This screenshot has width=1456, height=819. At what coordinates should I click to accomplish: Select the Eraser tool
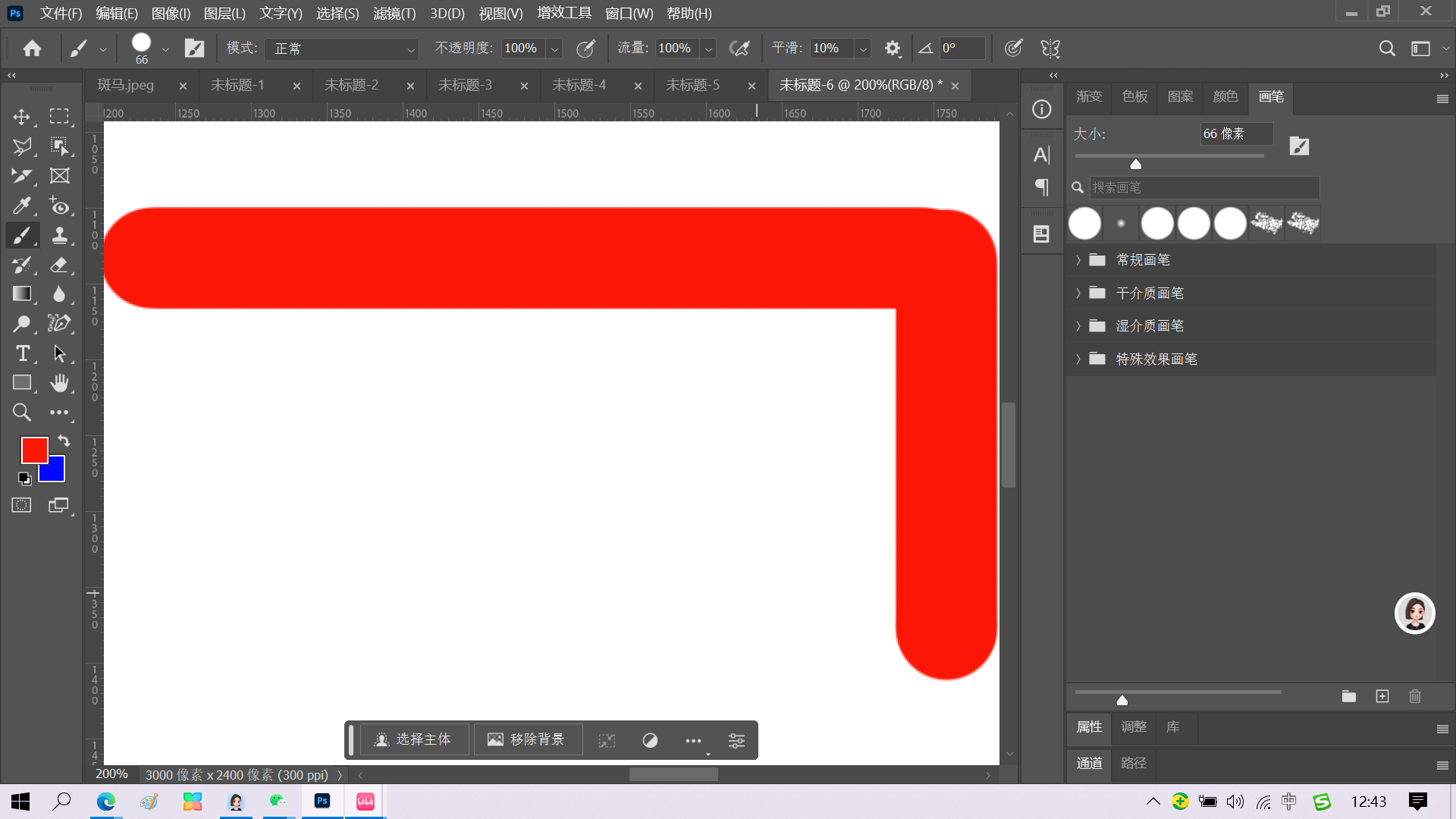click(x=59, y=265)
